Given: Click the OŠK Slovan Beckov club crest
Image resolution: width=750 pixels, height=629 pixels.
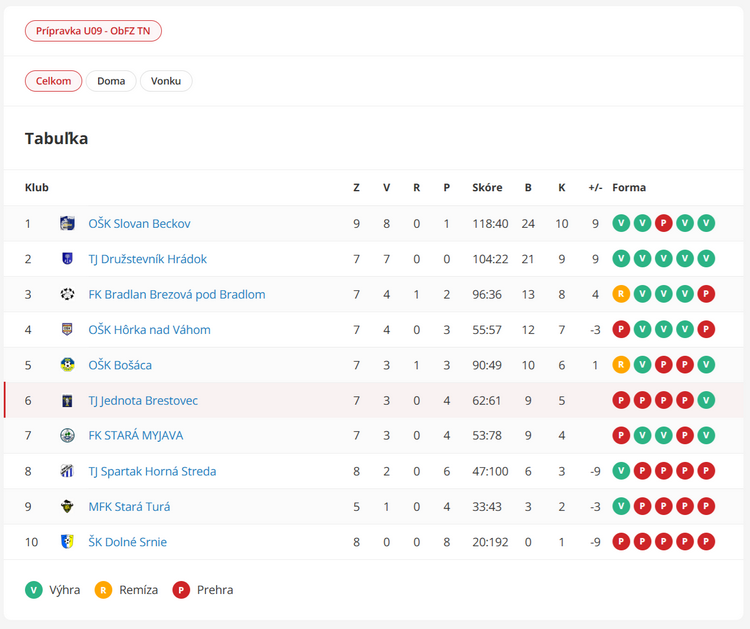Looking at the screenshot, I should (x=67, y=224).
